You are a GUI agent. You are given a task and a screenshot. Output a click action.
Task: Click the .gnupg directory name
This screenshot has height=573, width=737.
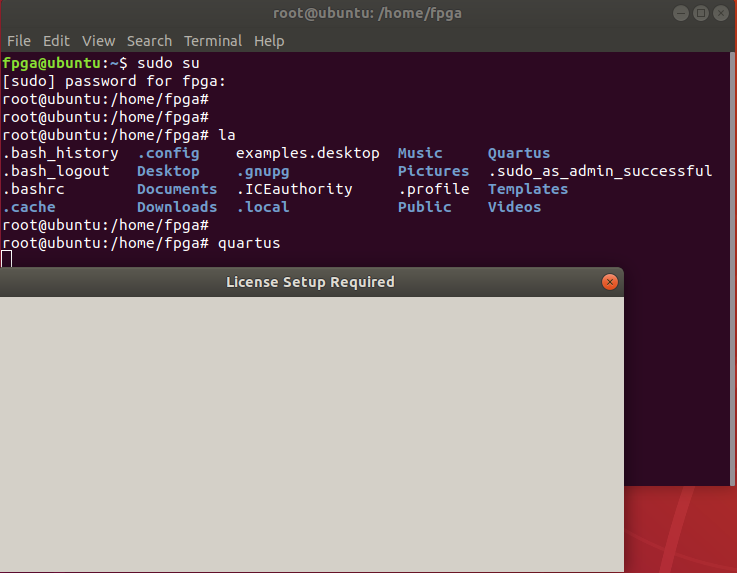pyautogui.click(x=262, y=172)
